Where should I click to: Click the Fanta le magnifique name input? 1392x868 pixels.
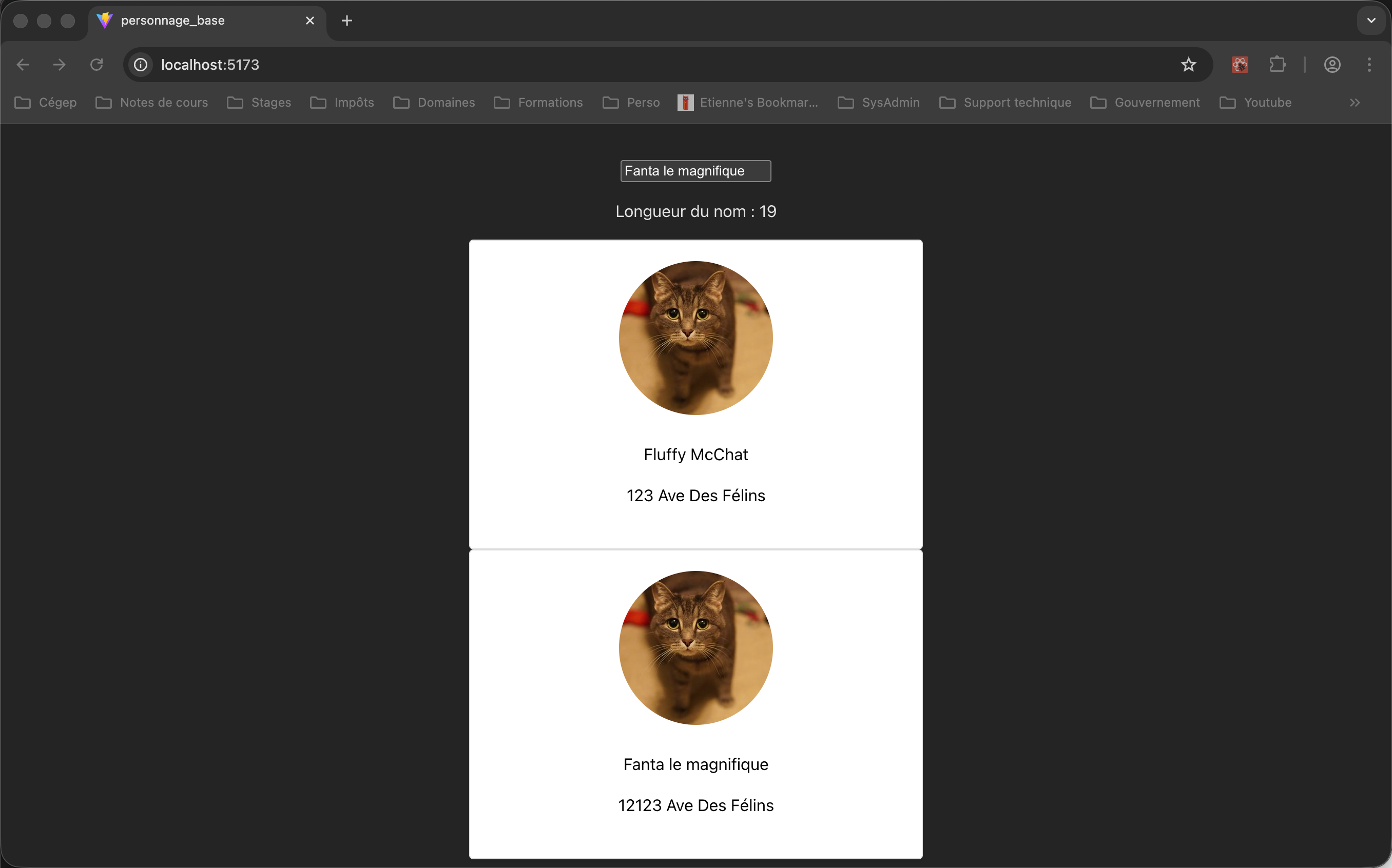coord(695,170)
